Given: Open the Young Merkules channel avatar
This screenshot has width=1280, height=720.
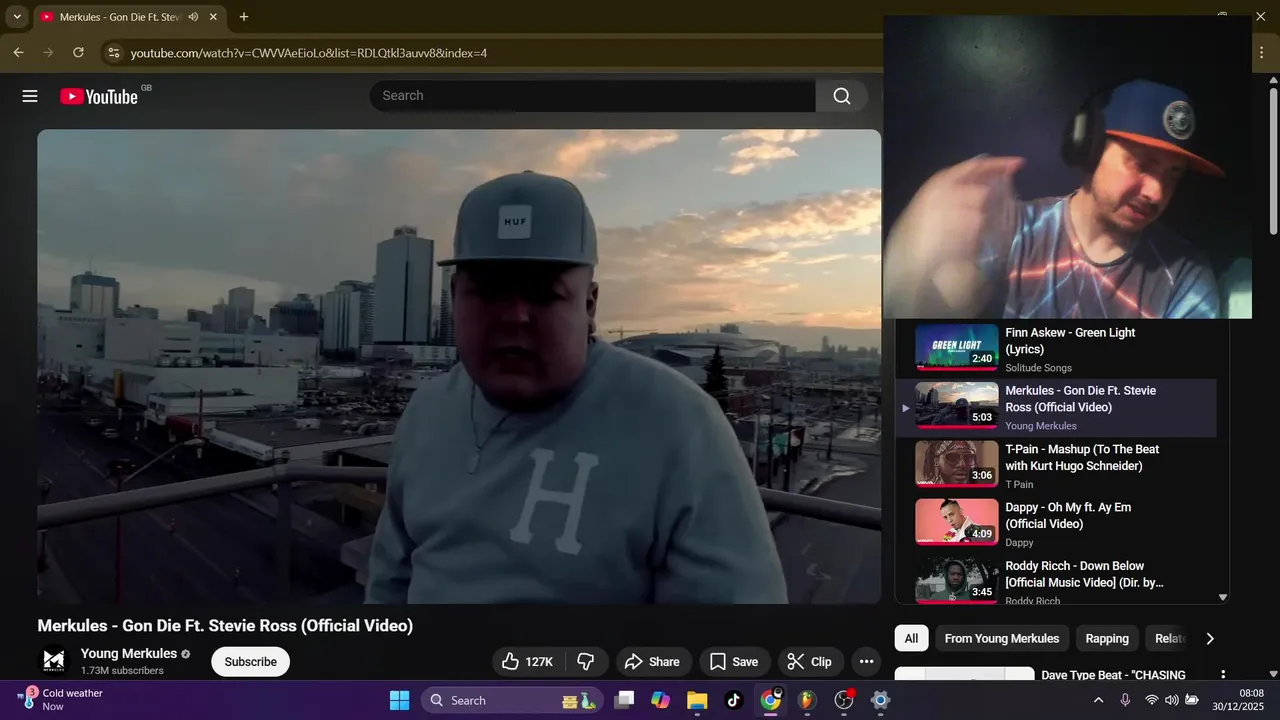Looking at the screenshot, I should pyautogui.click(x=53, y=661).
